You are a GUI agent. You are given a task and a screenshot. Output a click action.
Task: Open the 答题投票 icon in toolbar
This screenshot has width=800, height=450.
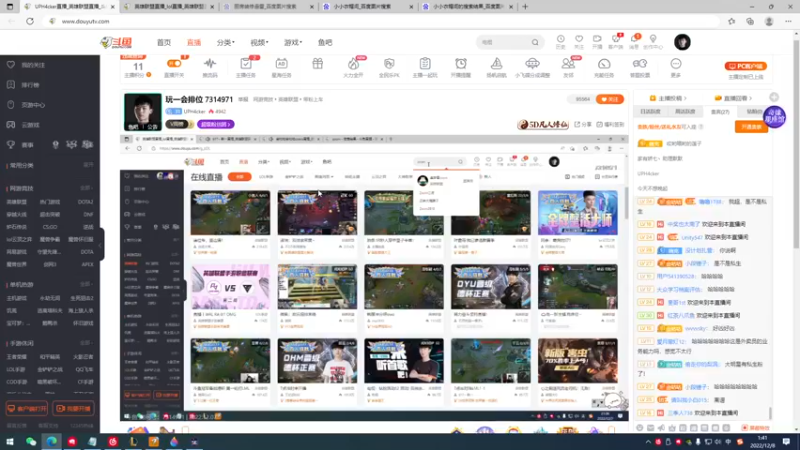[x=640, y=64]
